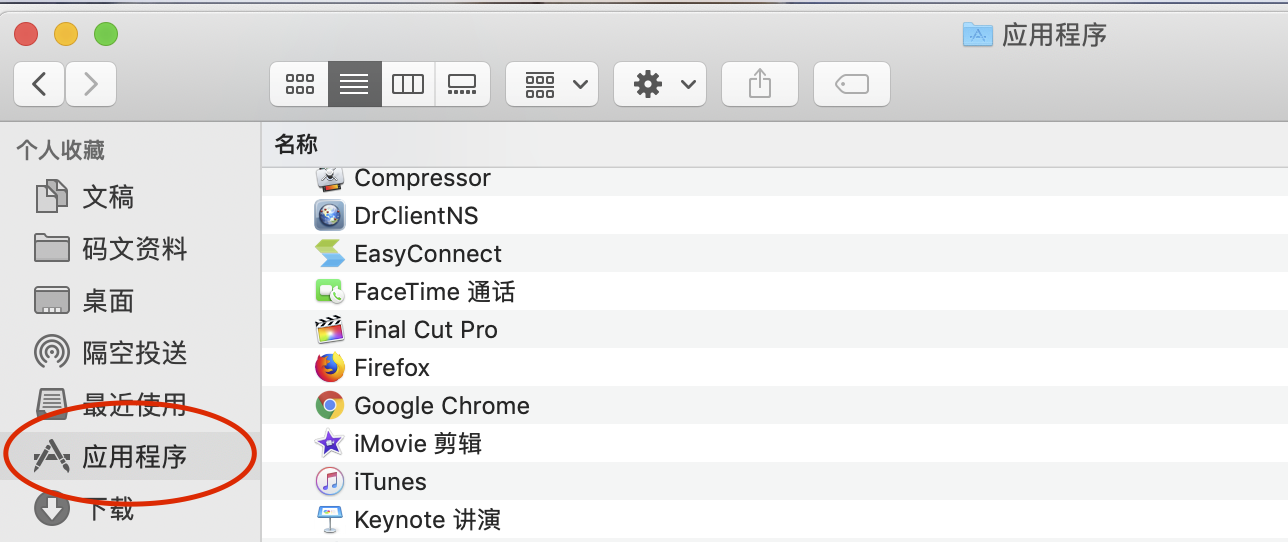Open 文稿 in the sidebar
This screenshot has width=1288, height=542.
(108, 197)
